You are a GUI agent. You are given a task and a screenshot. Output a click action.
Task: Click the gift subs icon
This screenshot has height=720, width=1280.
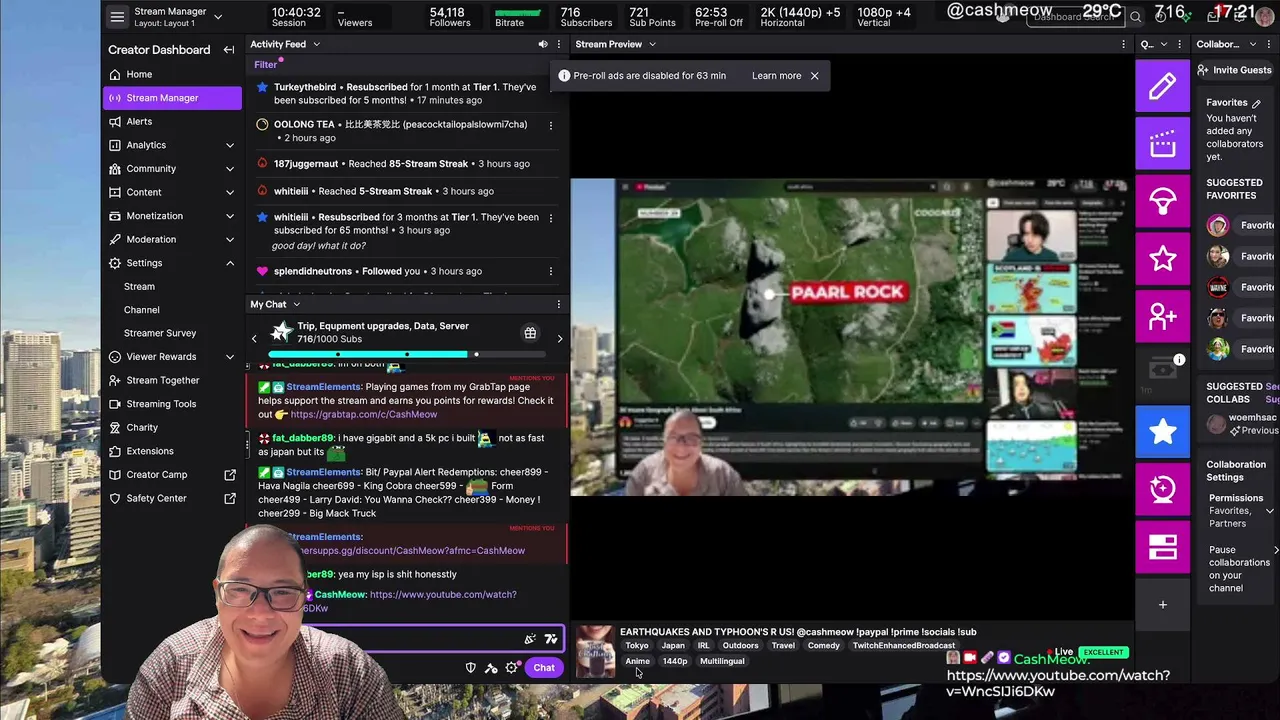pos(530,333)
